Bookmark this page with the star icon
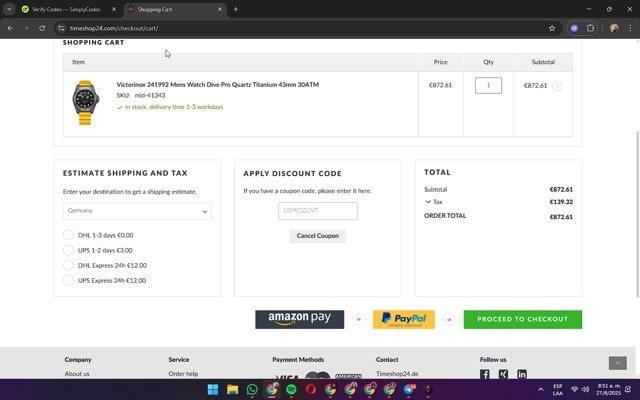The width and height of the screenshot is (640, 400). pos(552,28)
